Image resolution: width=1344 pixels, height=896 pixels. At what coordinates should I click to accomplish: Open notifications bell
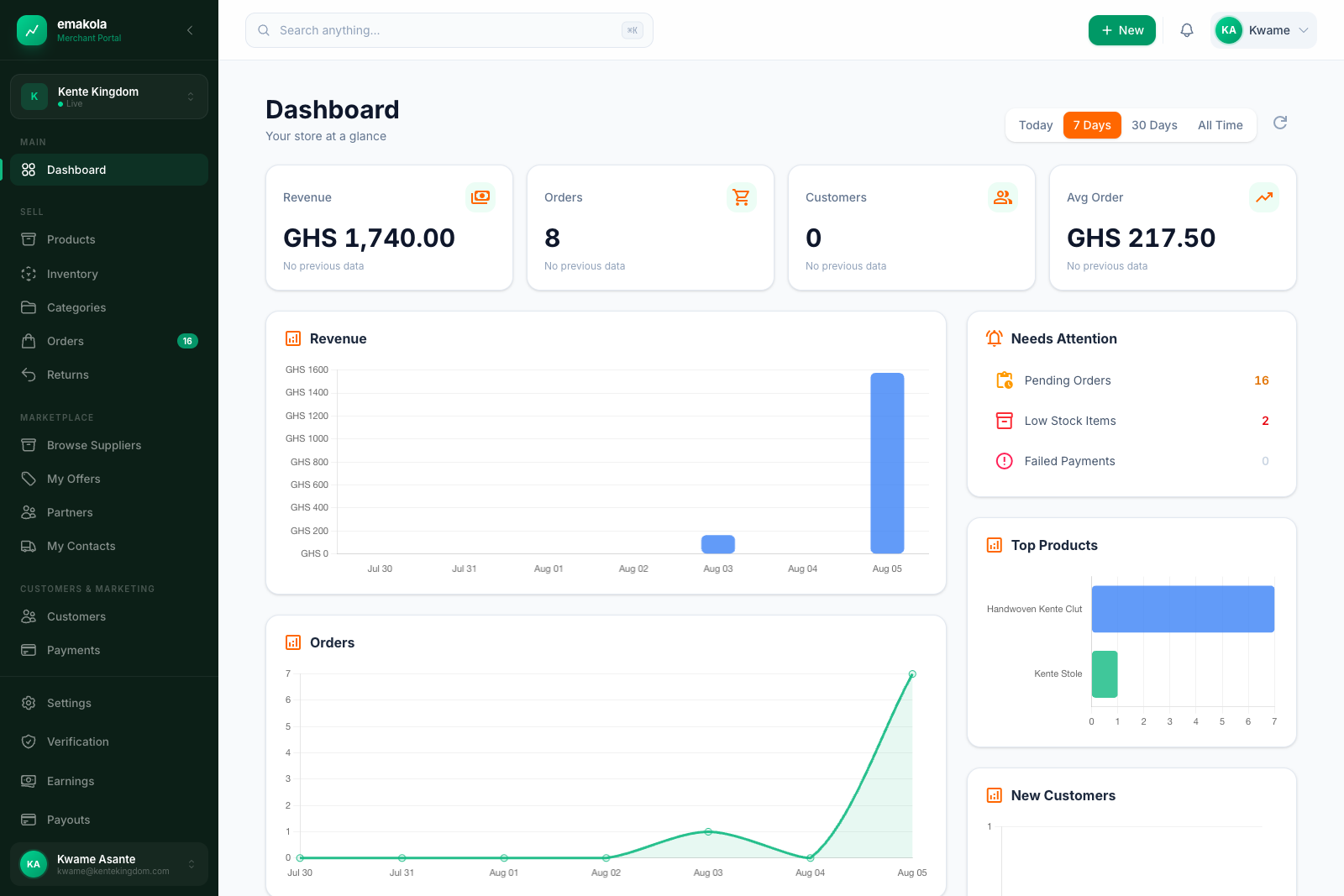1187,30
